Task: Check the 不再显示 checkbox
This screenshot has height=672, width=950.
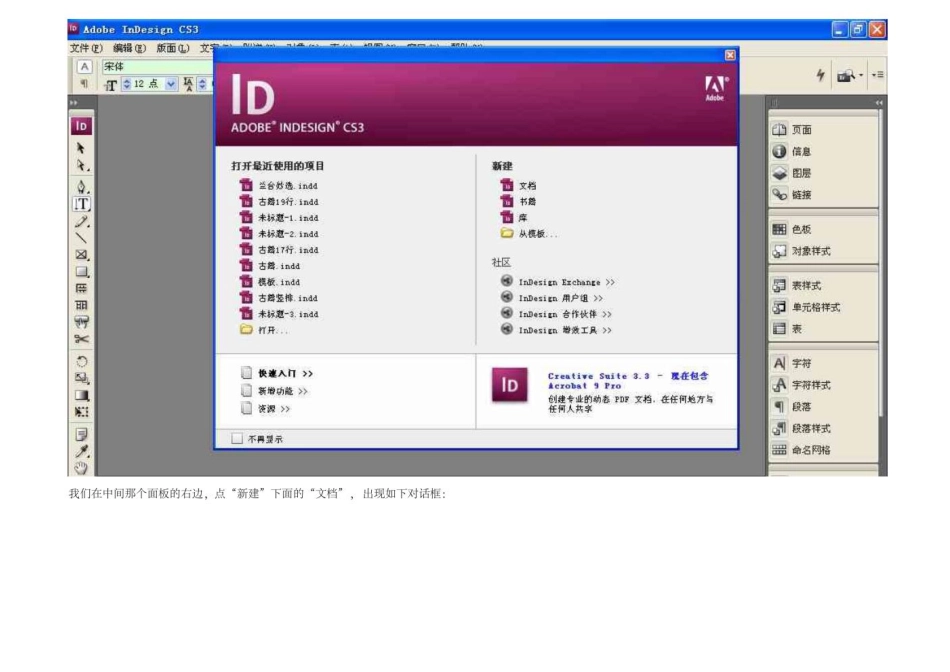Action: coord(237,438)
